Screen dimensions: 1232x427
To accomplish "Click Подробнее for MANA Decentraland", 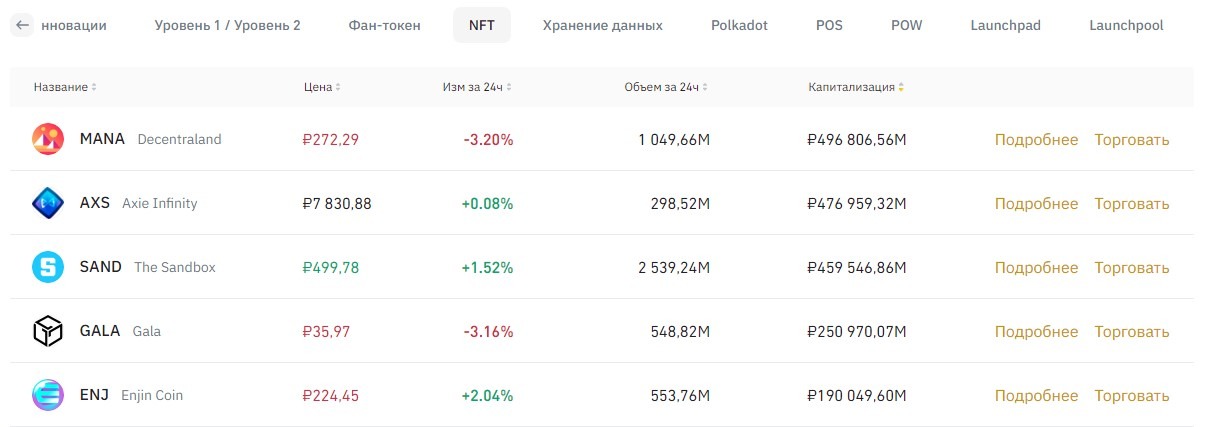I will tap(1036, 139).
